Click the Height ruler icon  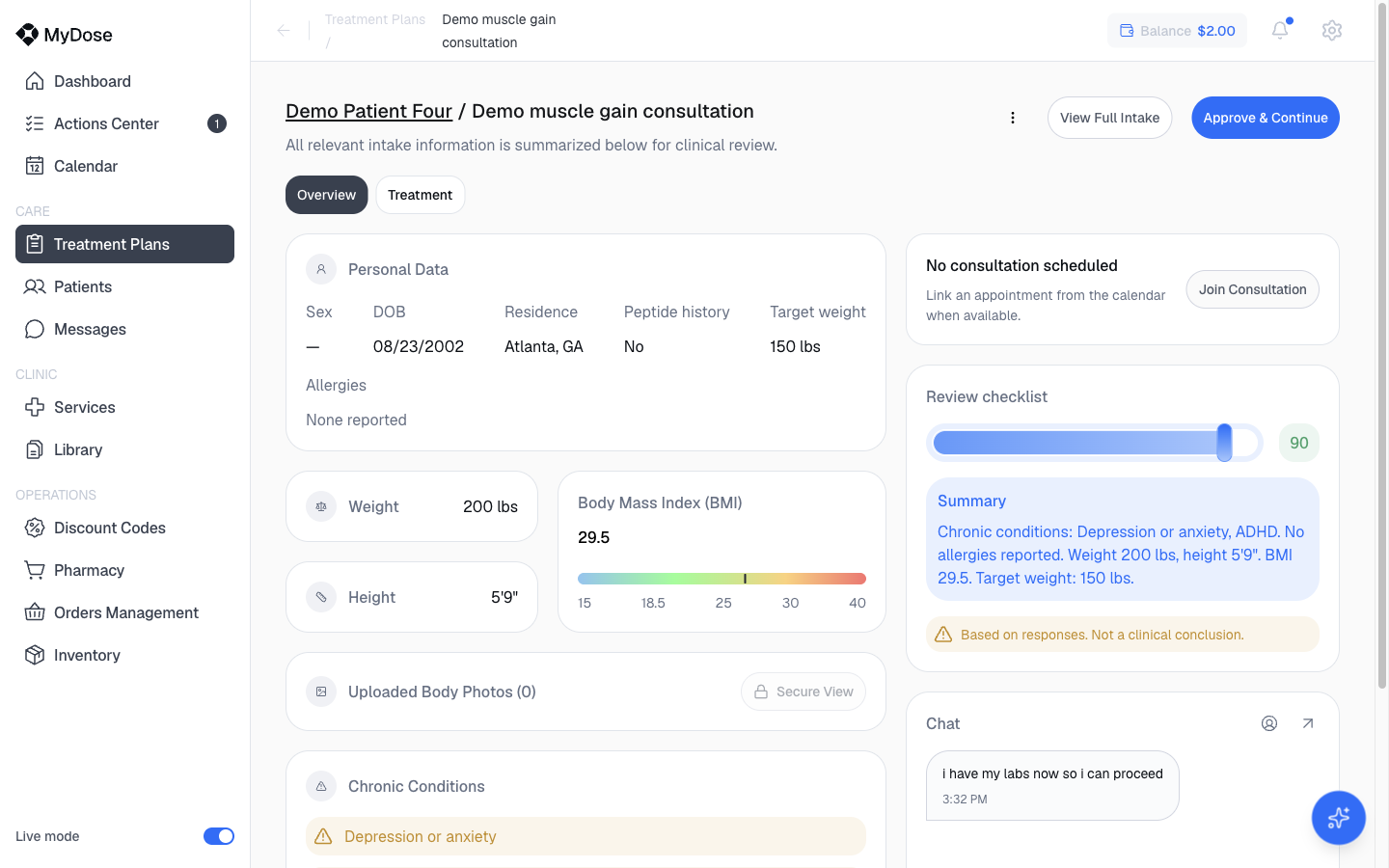tap(321, 597)
